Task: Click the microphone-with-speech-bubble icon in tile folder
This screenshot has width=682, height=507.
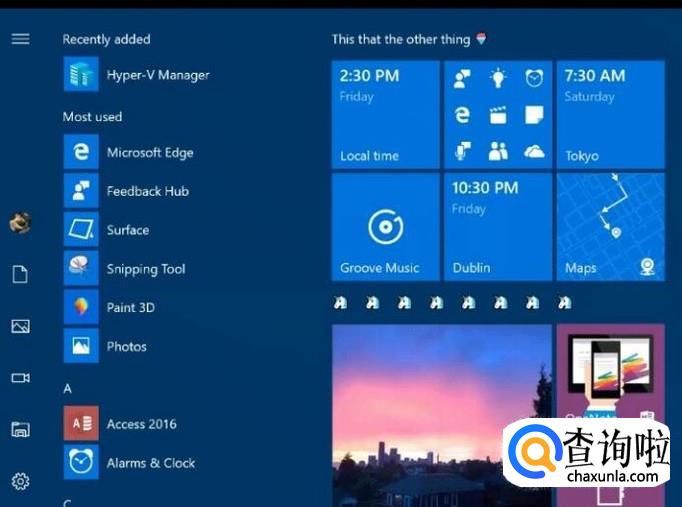Action: point(462,151)
